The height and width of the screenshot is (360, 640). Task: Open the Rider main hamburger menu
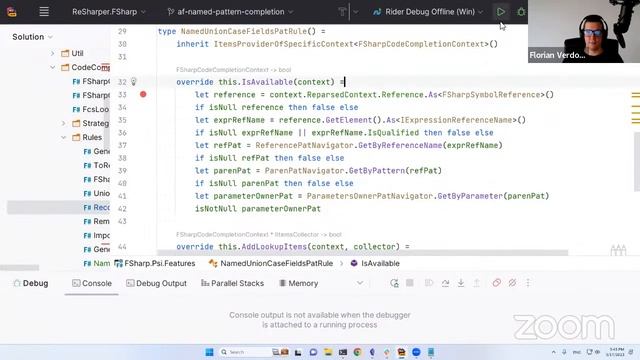(x=44, y=11)
